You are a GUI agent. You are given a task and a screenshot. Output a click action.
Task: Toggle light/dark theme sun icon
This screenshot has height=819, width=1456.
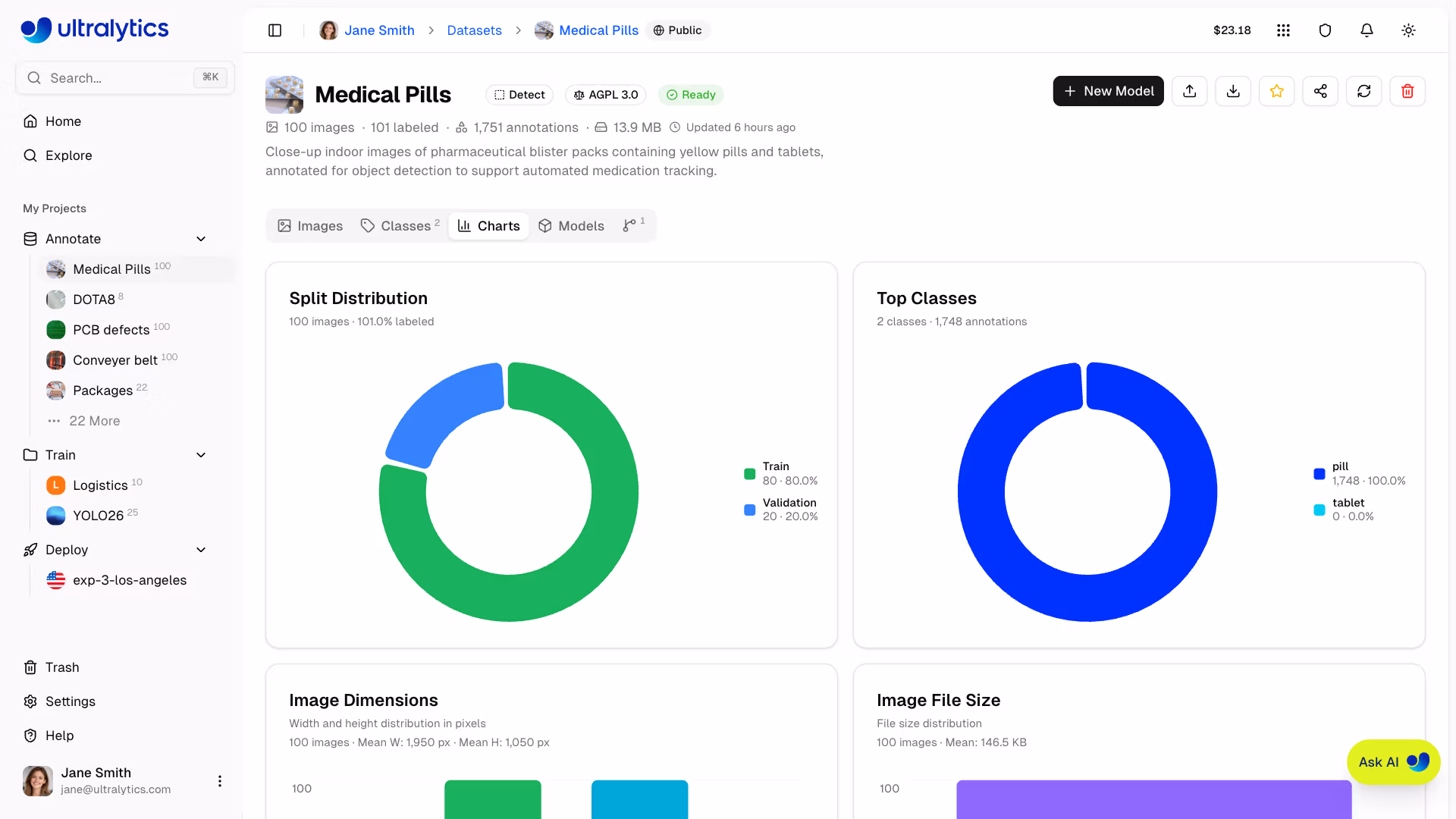[1408, 30]
